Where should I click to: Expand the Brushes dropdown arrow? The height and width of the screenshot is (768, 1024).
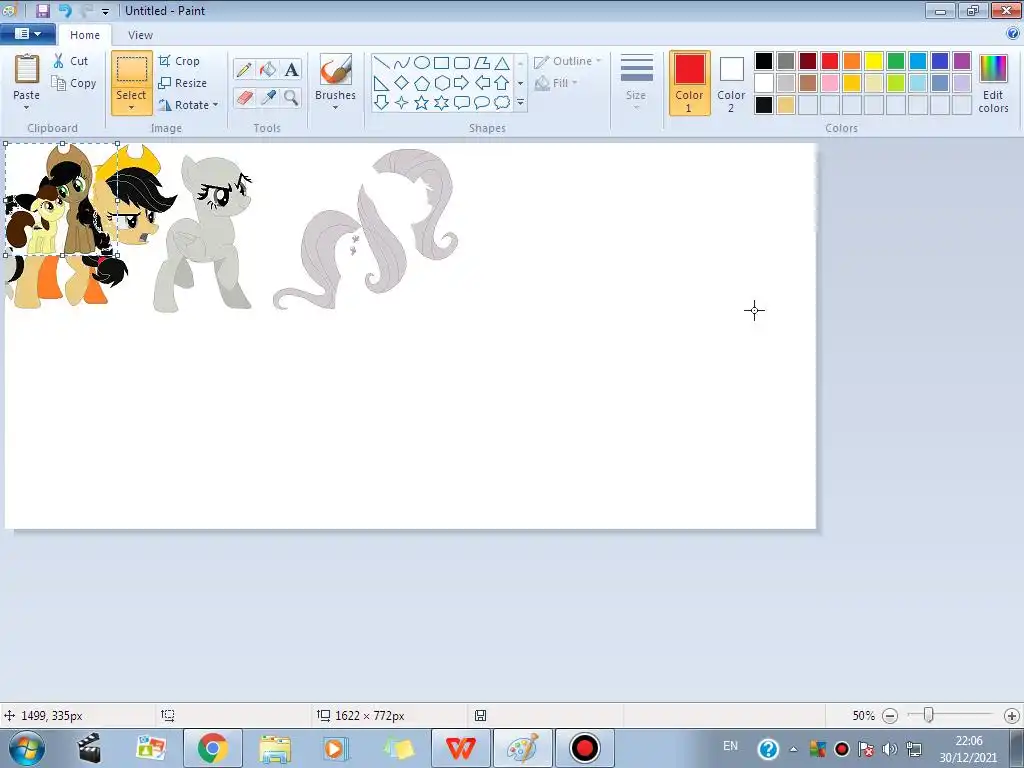[x=335, y=108]
